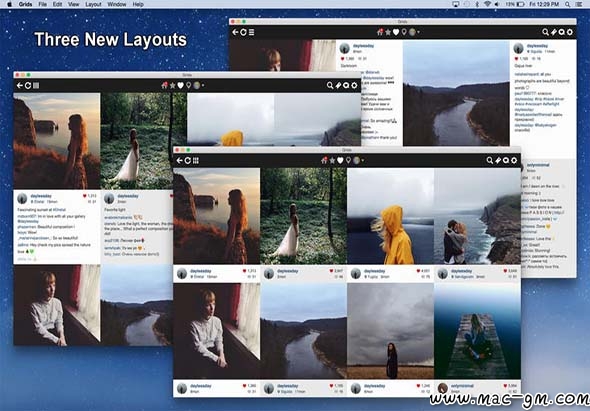Expand the profile avatar dropdown arrow in back window
590x411 pixels.
[418, 33]
